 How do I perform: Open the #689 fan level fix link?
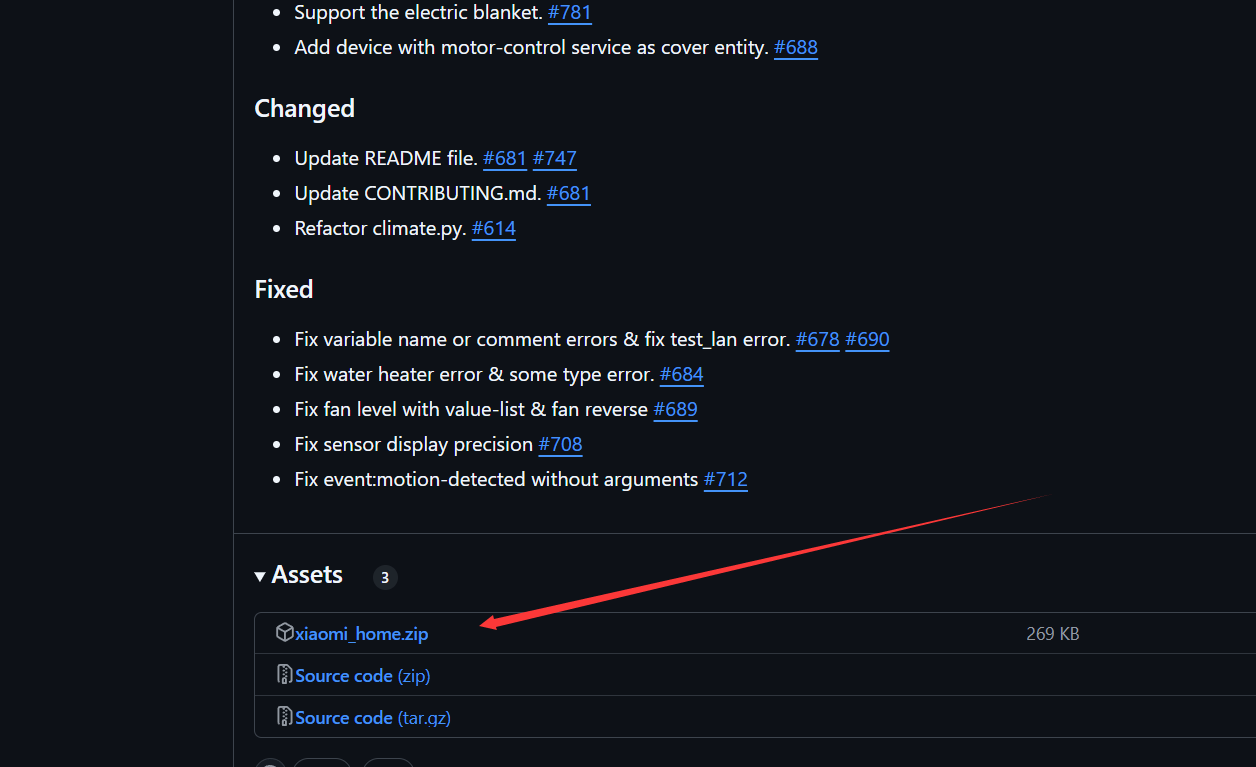point(676,409)
